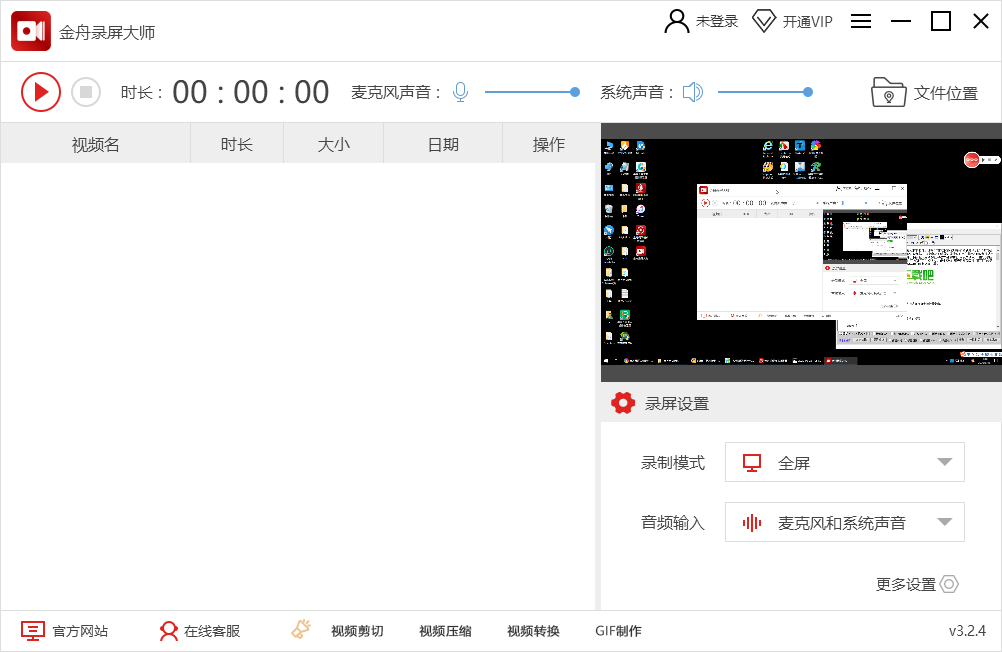Open the 开通VIP link
The width and height of the screenshot is (1002, 652).
tap(808, 22)
